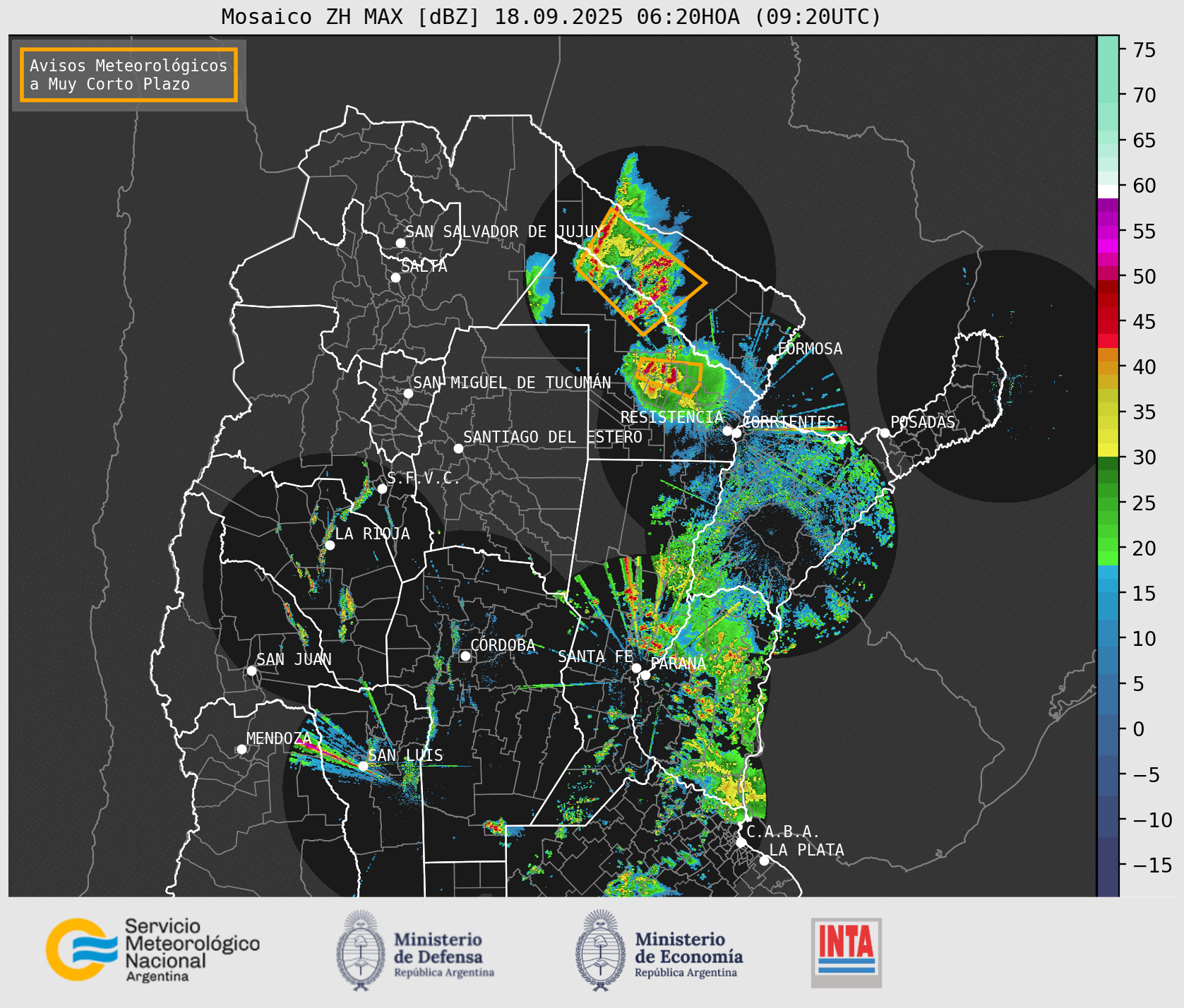
Task: Click the Posadas city marker dot
Action: 885,433
